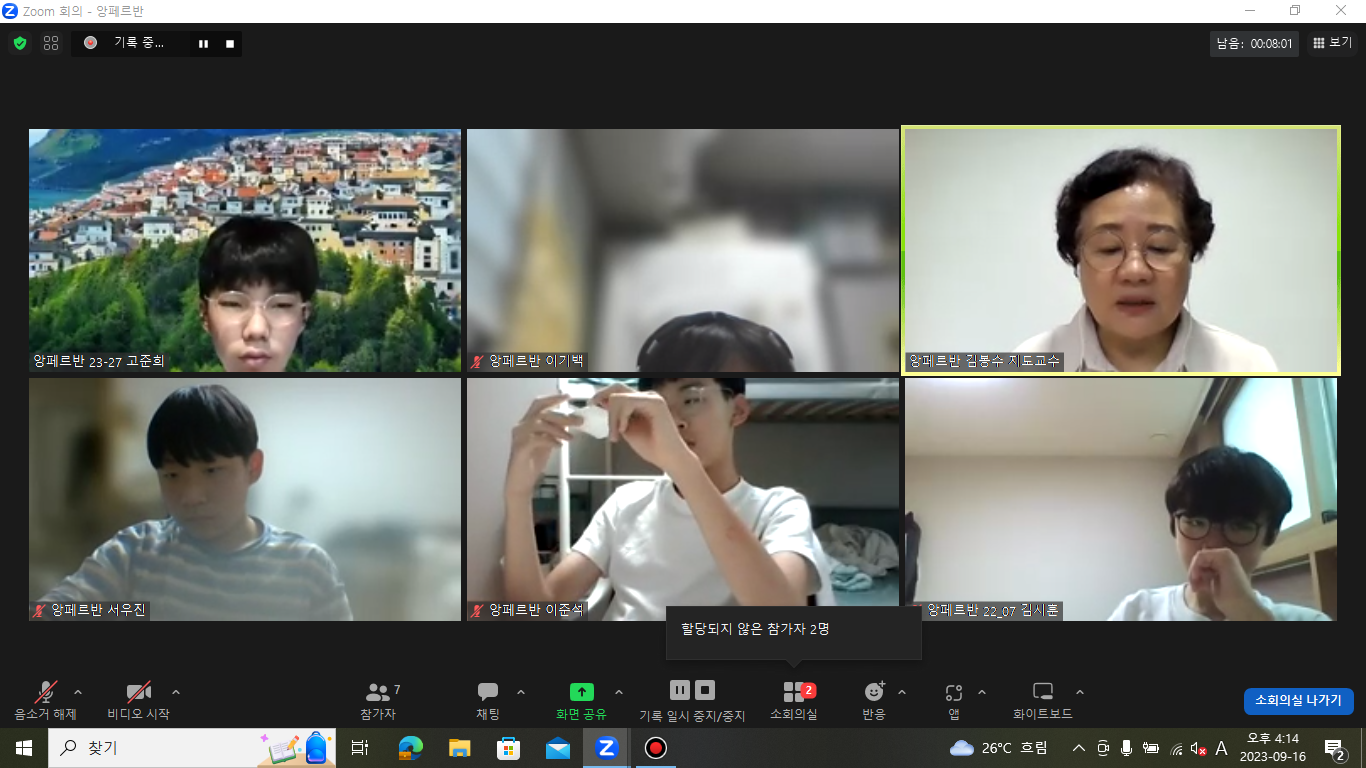
Task: Click the 기록 중... recording status text
Action: coord(138,43)
